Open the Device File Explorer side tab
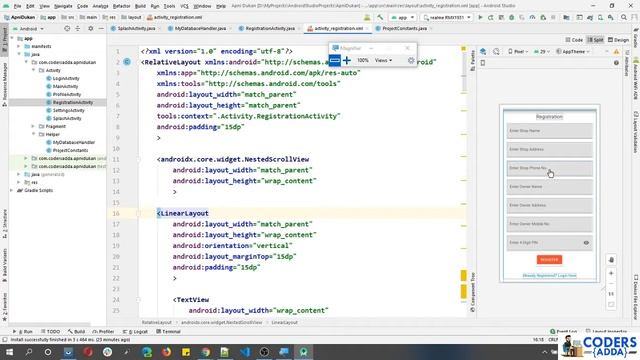This screenshot has width=640, height=360. tap(636, 297)
